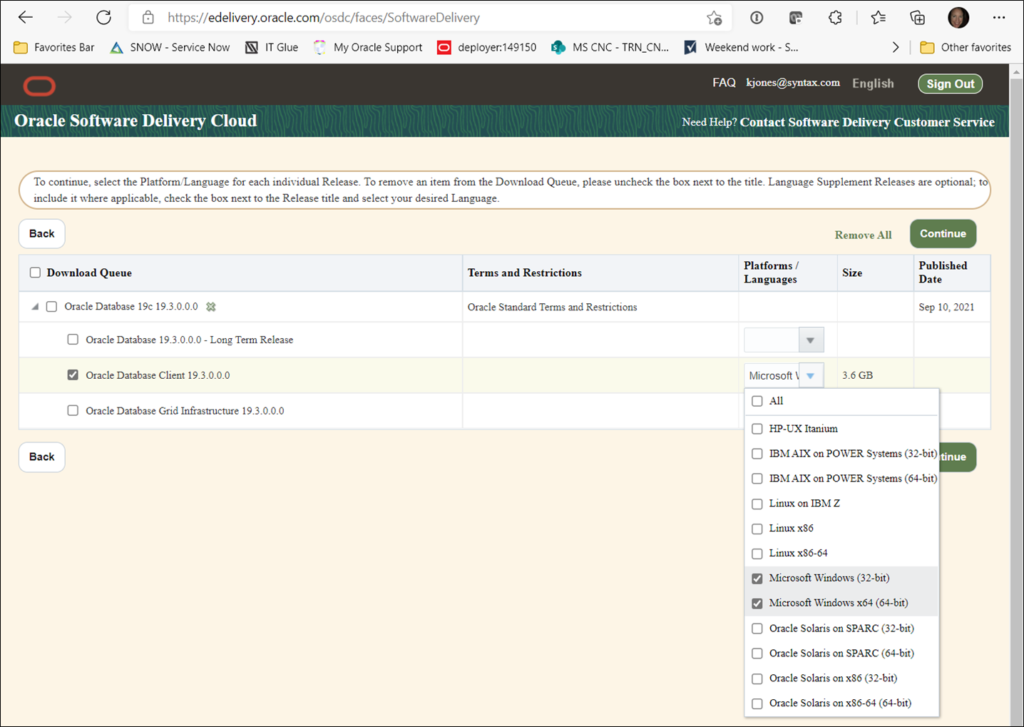The image size is (1024, 727).
Task: Click inside the browser address bar
Action: 400,17
